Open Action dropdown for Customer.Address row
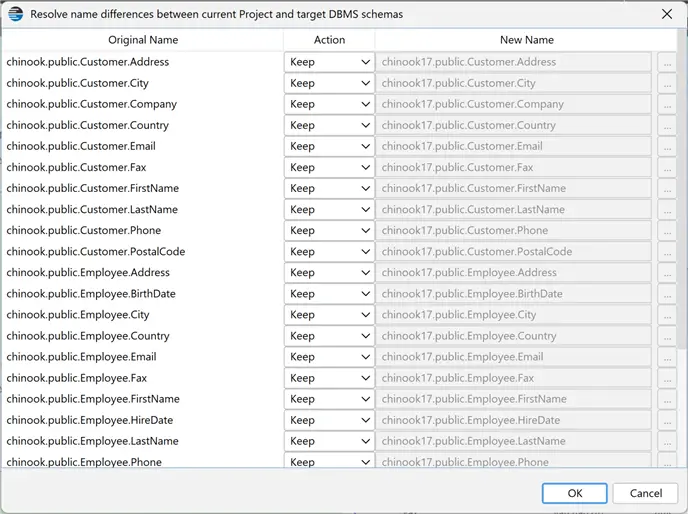Viewport: 688px width, 514px height. point(329,62)
